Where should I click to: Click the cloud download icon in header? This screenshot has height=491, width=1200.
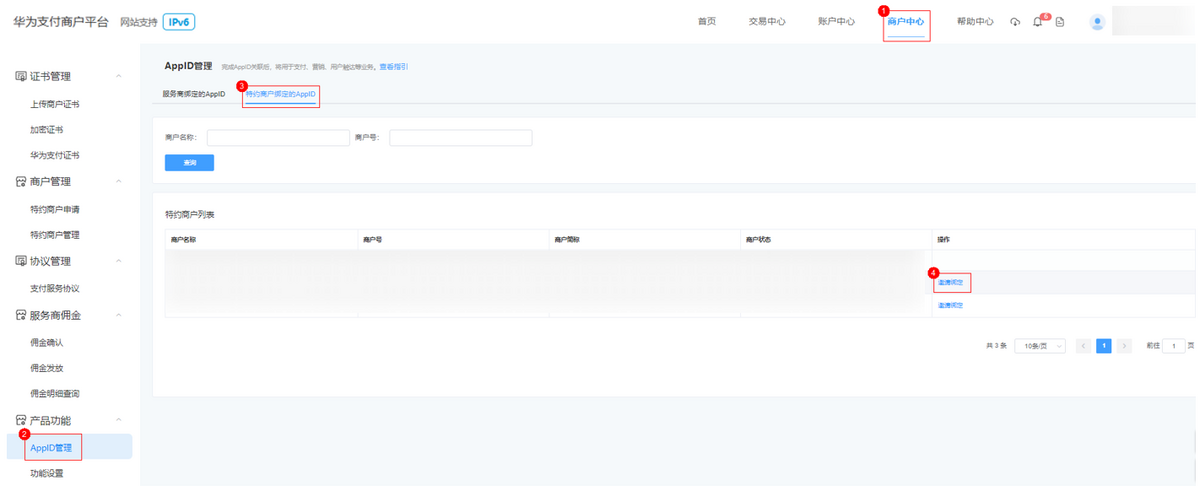point(1015,22)
